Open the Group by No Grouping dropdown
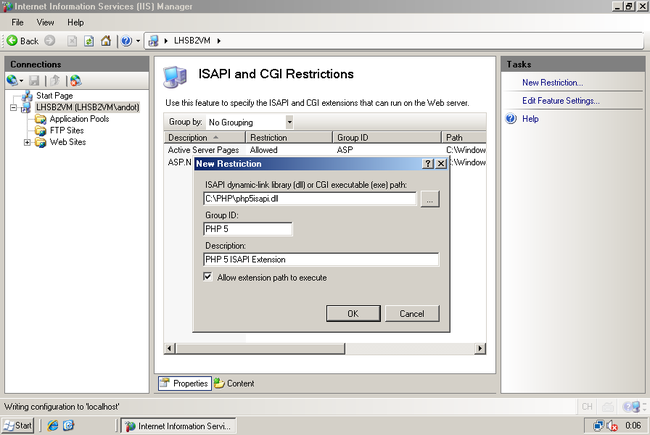This screenshot has height=435, width=650. coord(250,122)
